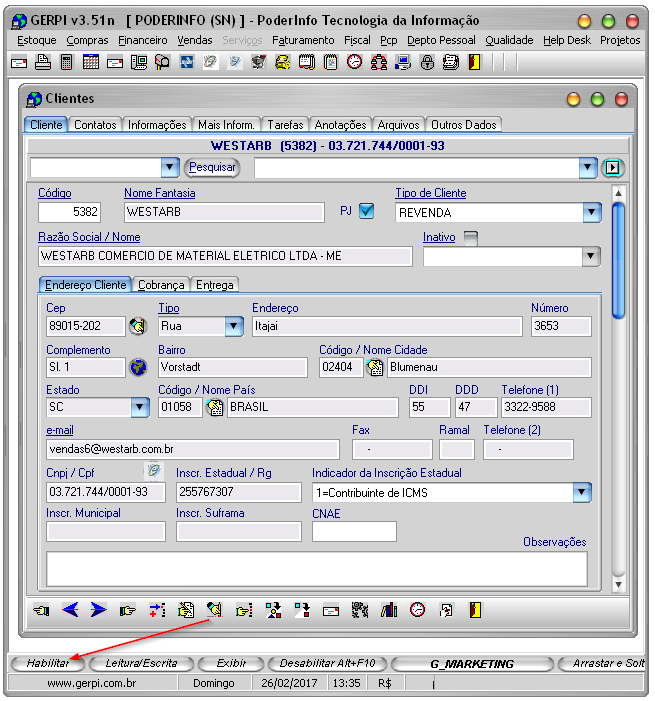Click into the Observações text area
Screen dimensions: 655x701
(317, 569)
